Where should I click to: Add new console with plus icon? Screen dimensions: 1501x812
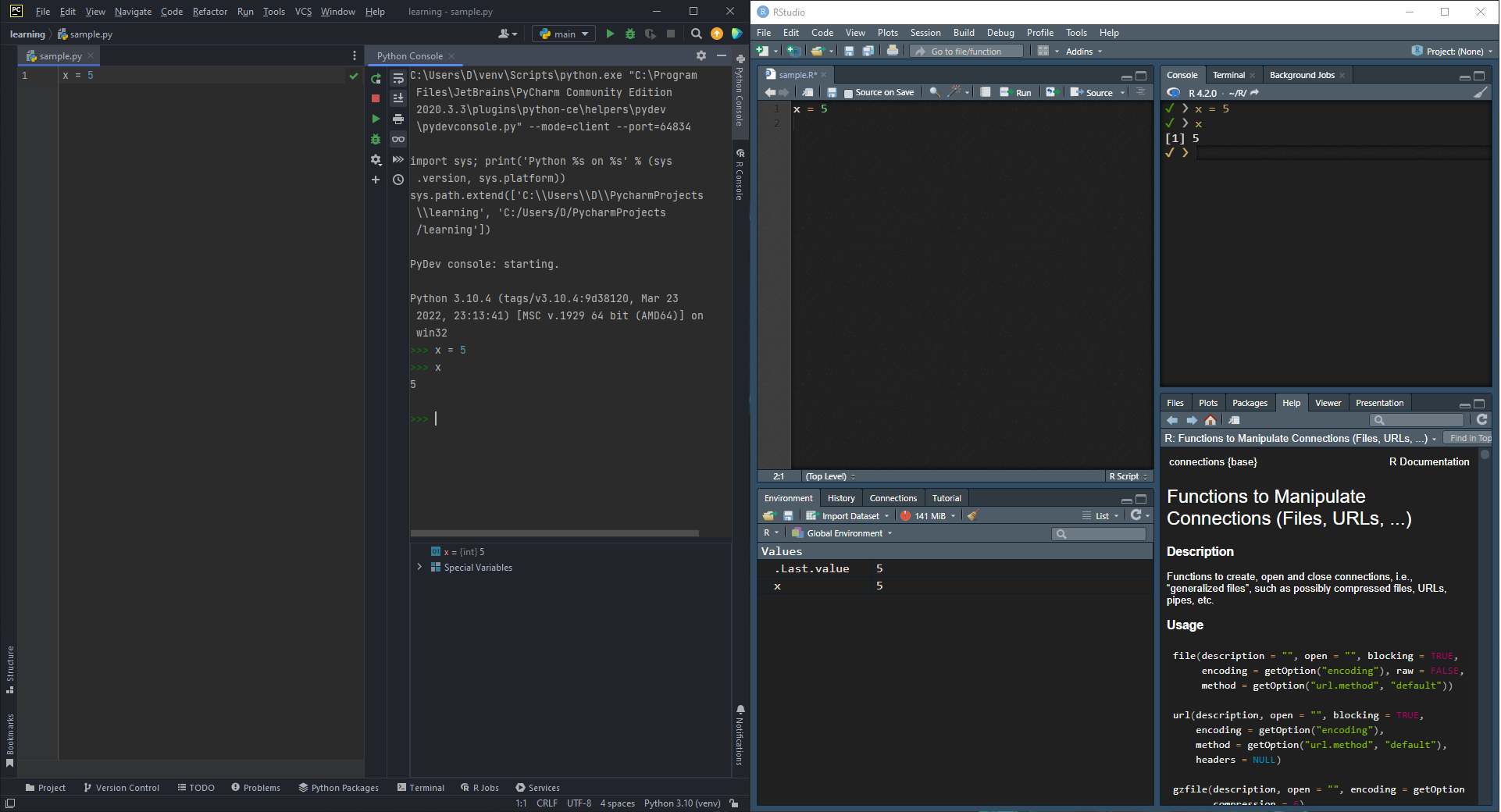point(376,180)
